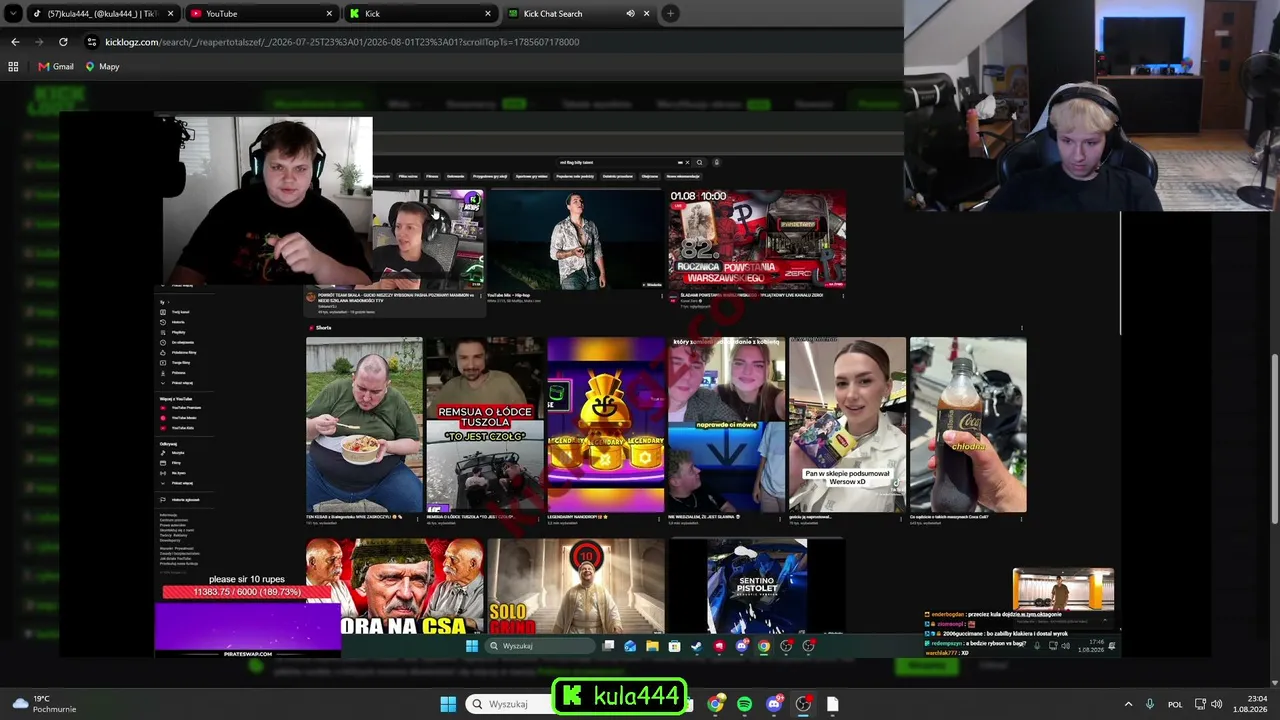The width and height of the screenshot is (1280, 720).
Task: View site information for kicklogz.com
Action: (92, 42)
